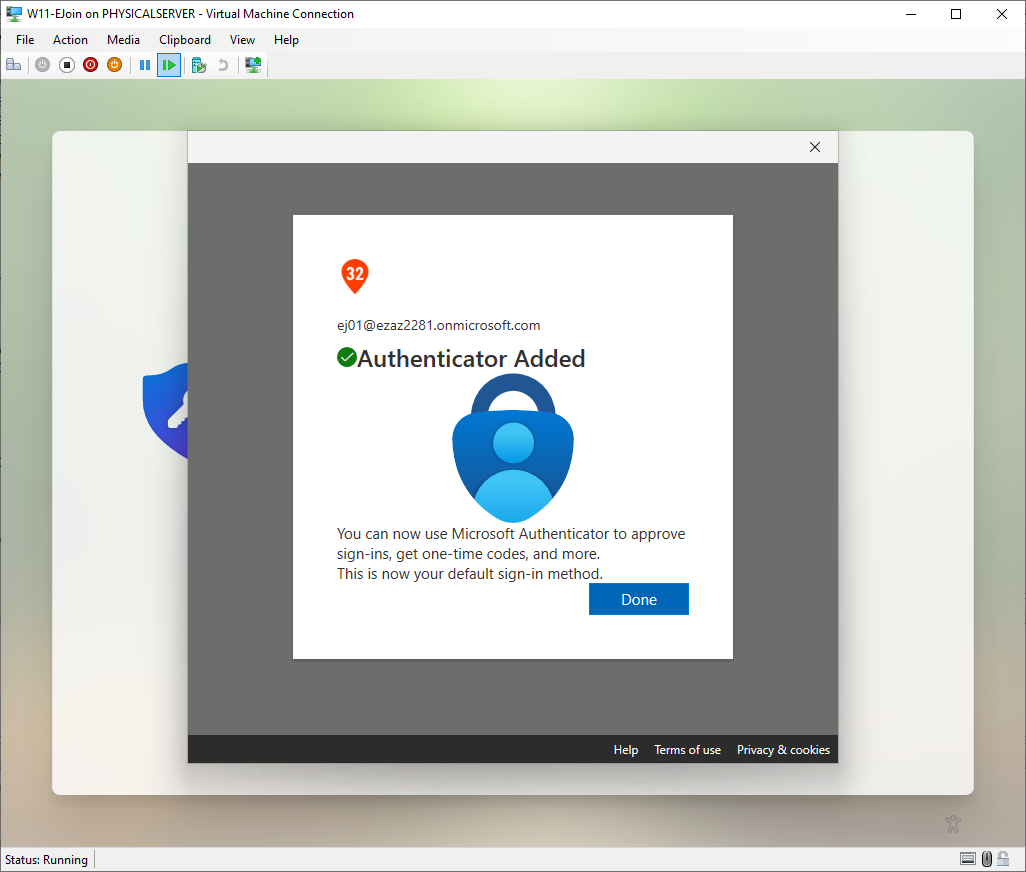This screenshot has width=1026, height=872.
Task: Open Privacy & cookies link
Action: coord(783,750)
